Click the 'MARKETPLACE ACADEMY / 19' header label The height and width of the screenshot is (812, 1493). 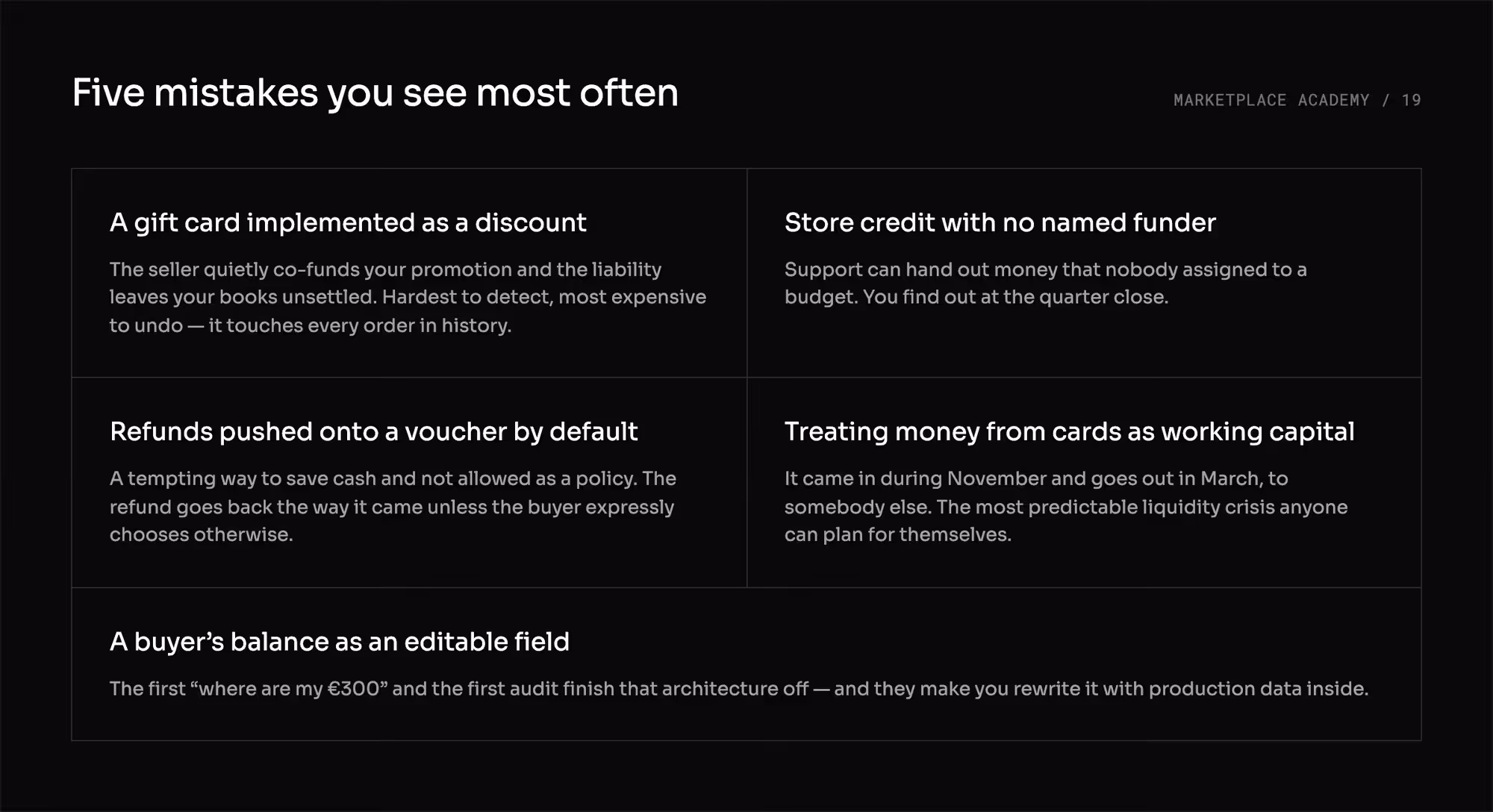[1297, 100]
